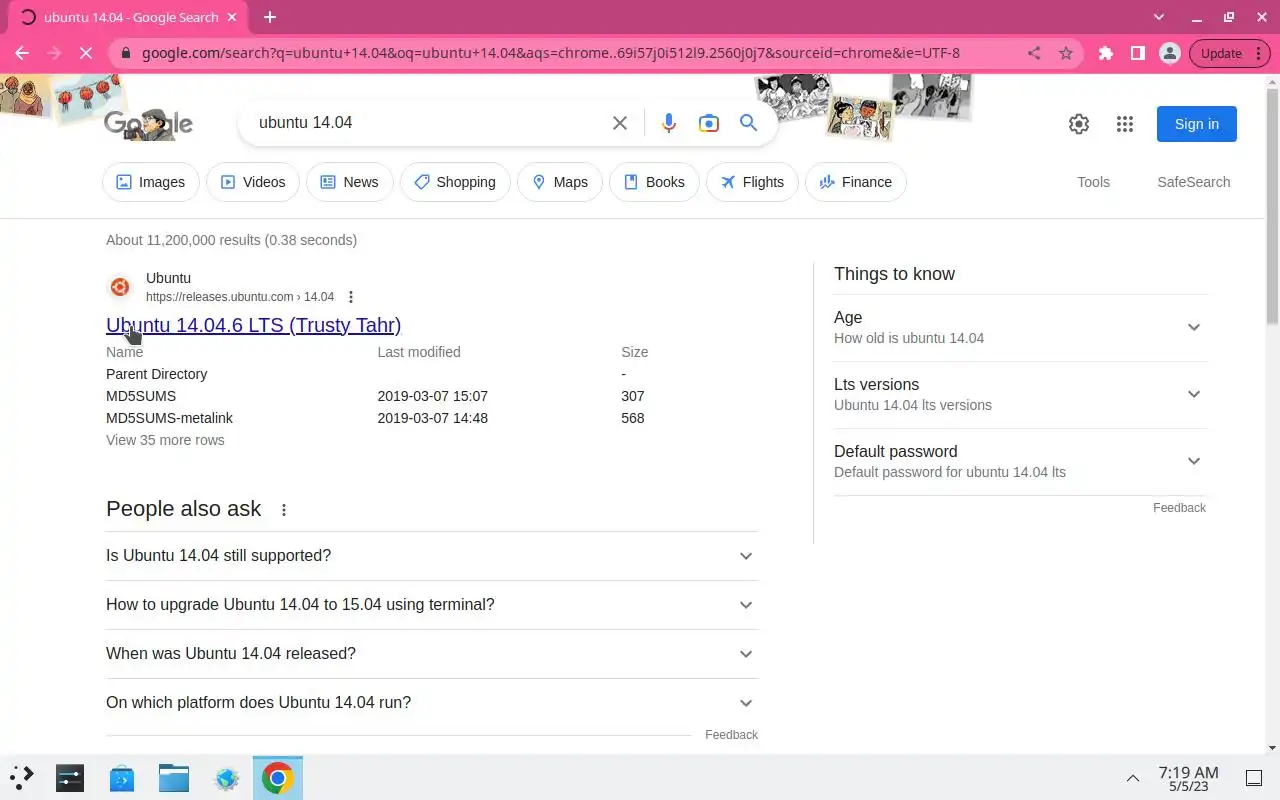The width and height of the screenshot is (1280, 800).
Task: Expand the Age topic
Action: (1020, 327)
